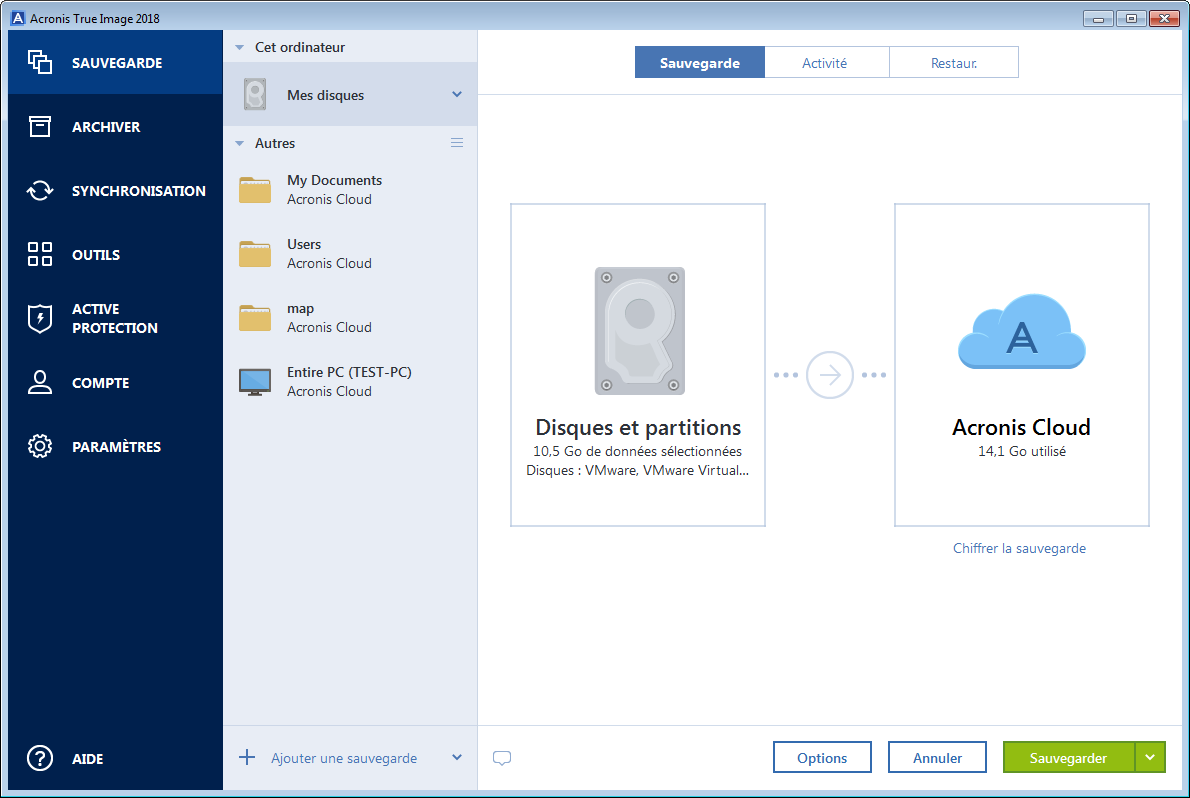Open Synchronisation from the sidebar
The width and height of the screenshot is (1190, 798).
point(40,190)
